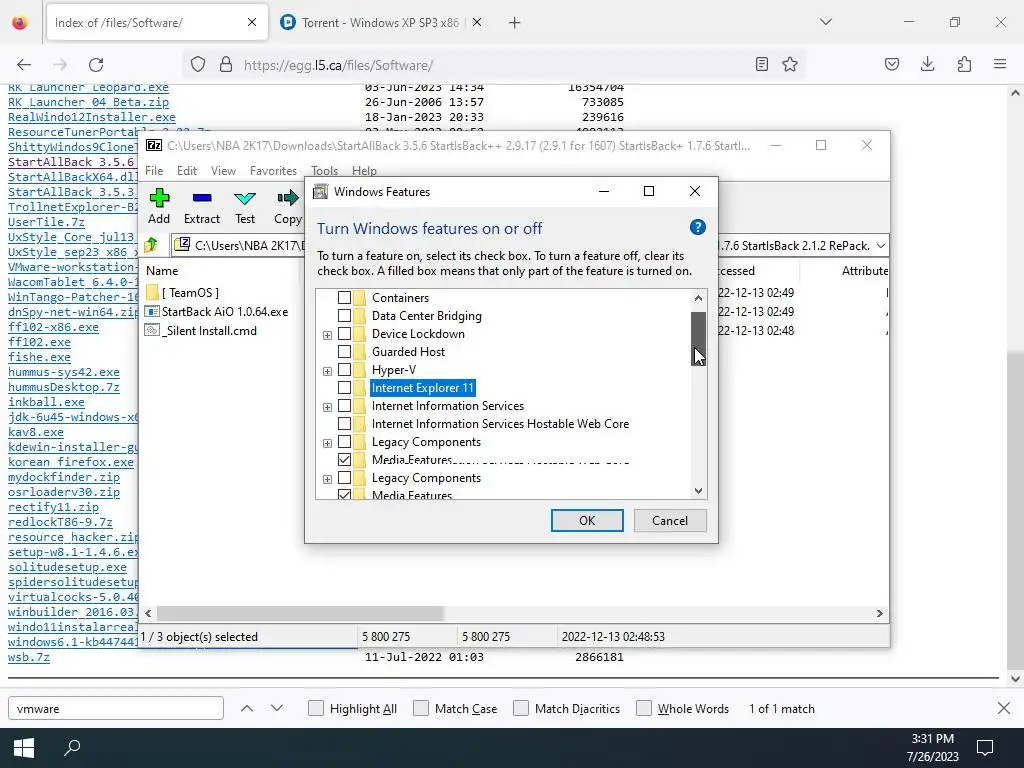Open the Firefox extensions menu

tap(964, 64)
